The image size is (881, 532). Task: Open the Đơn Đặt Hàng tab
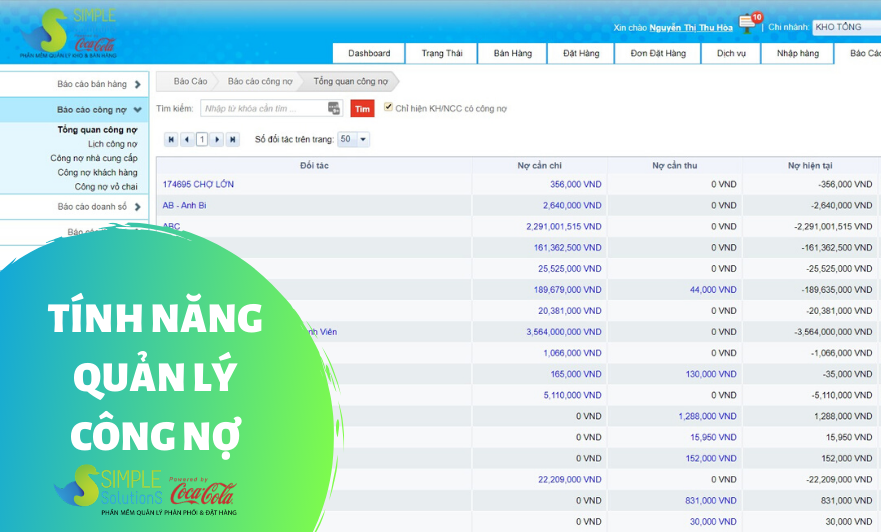coord(658,53)
